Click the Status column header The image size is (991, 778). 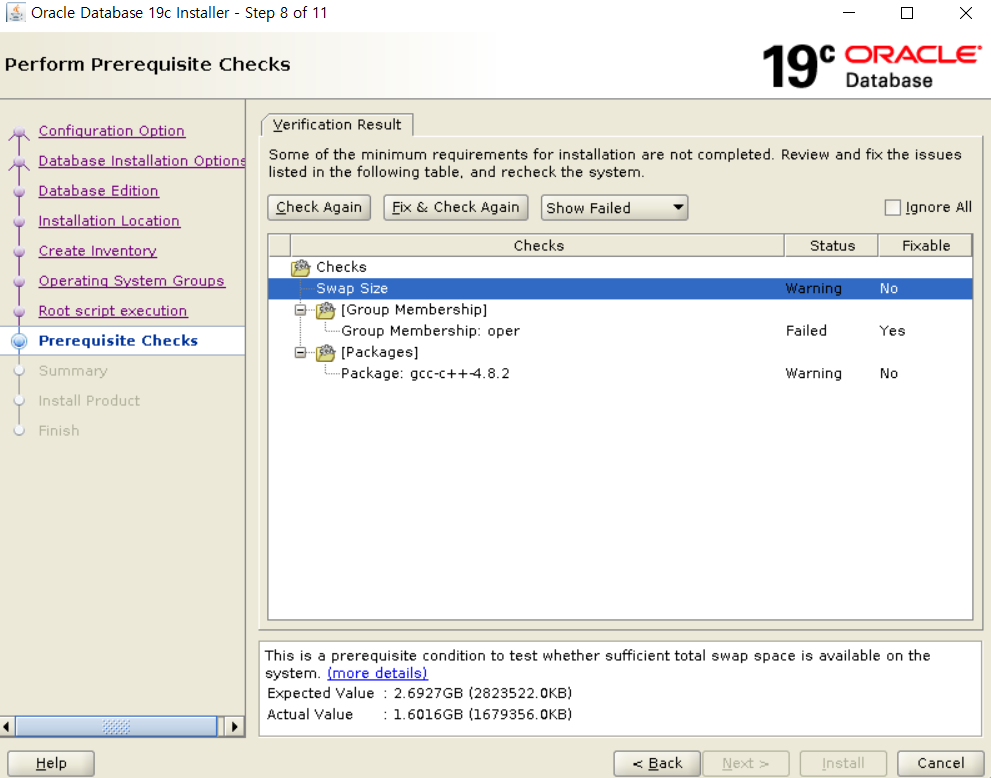pos(832,246)
